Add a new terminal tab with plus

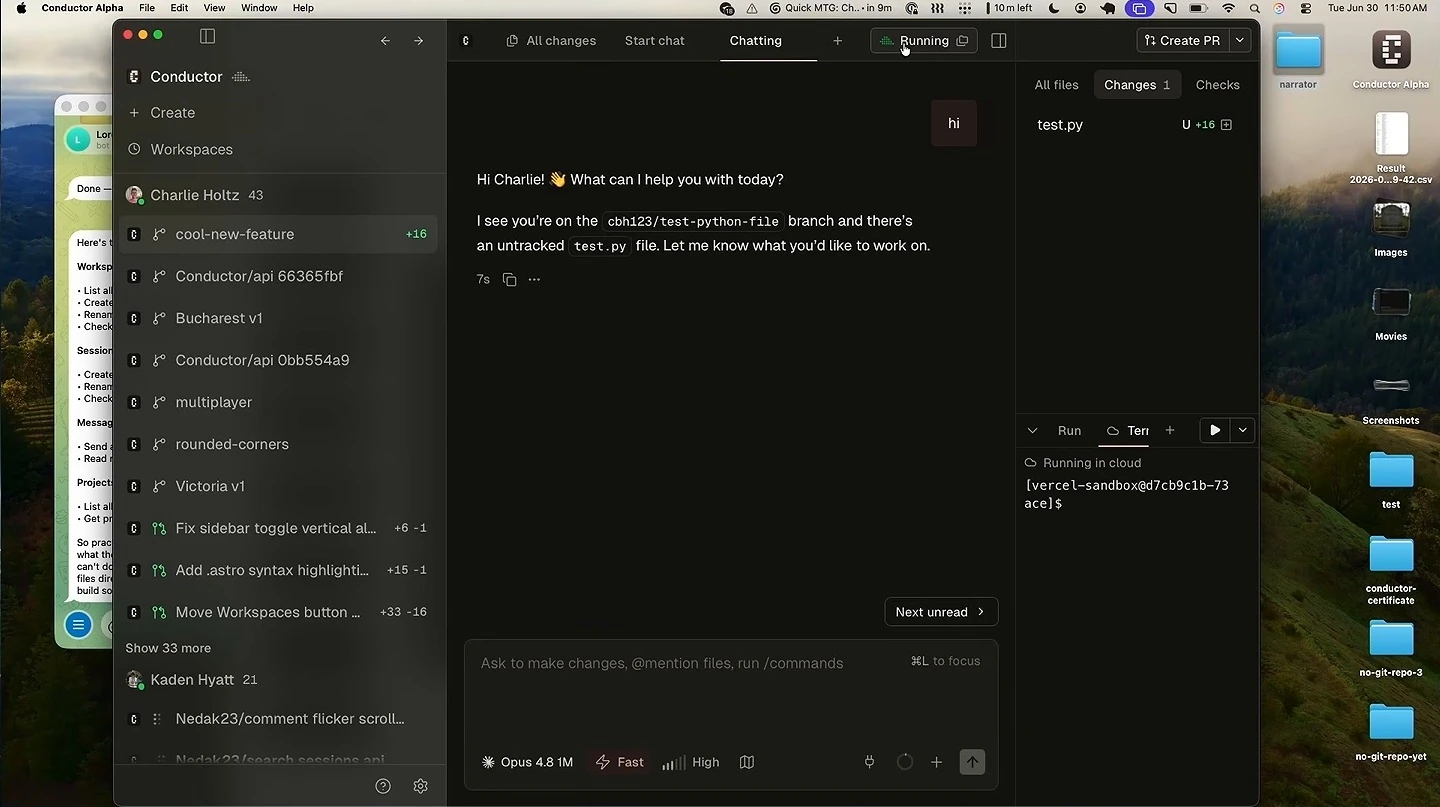click(x=1170, y=430)
